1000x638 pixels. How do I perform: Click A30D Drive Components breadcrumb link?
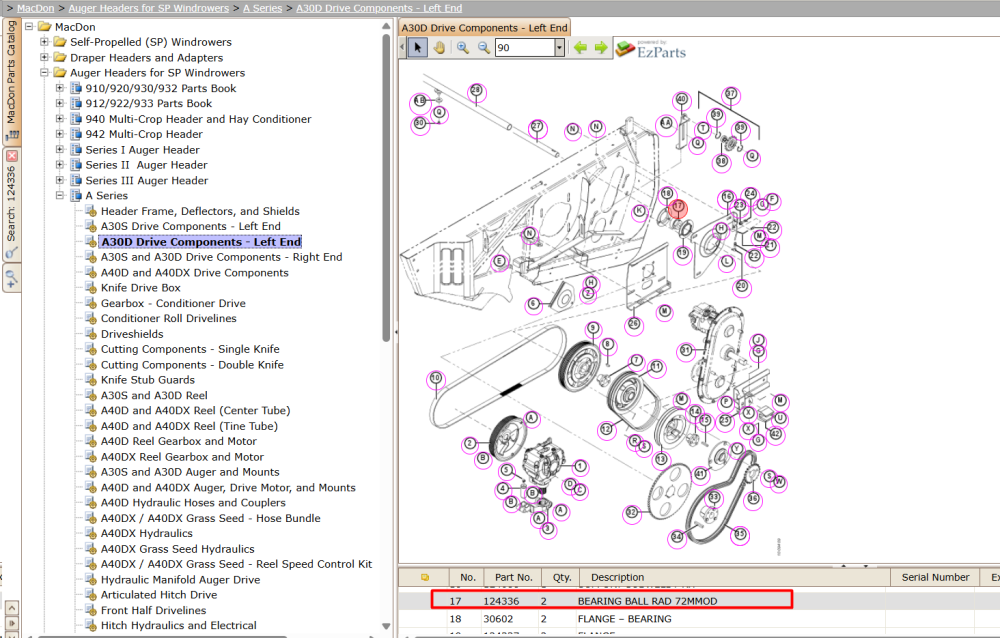pyautogui.click(x=379, y=8)
